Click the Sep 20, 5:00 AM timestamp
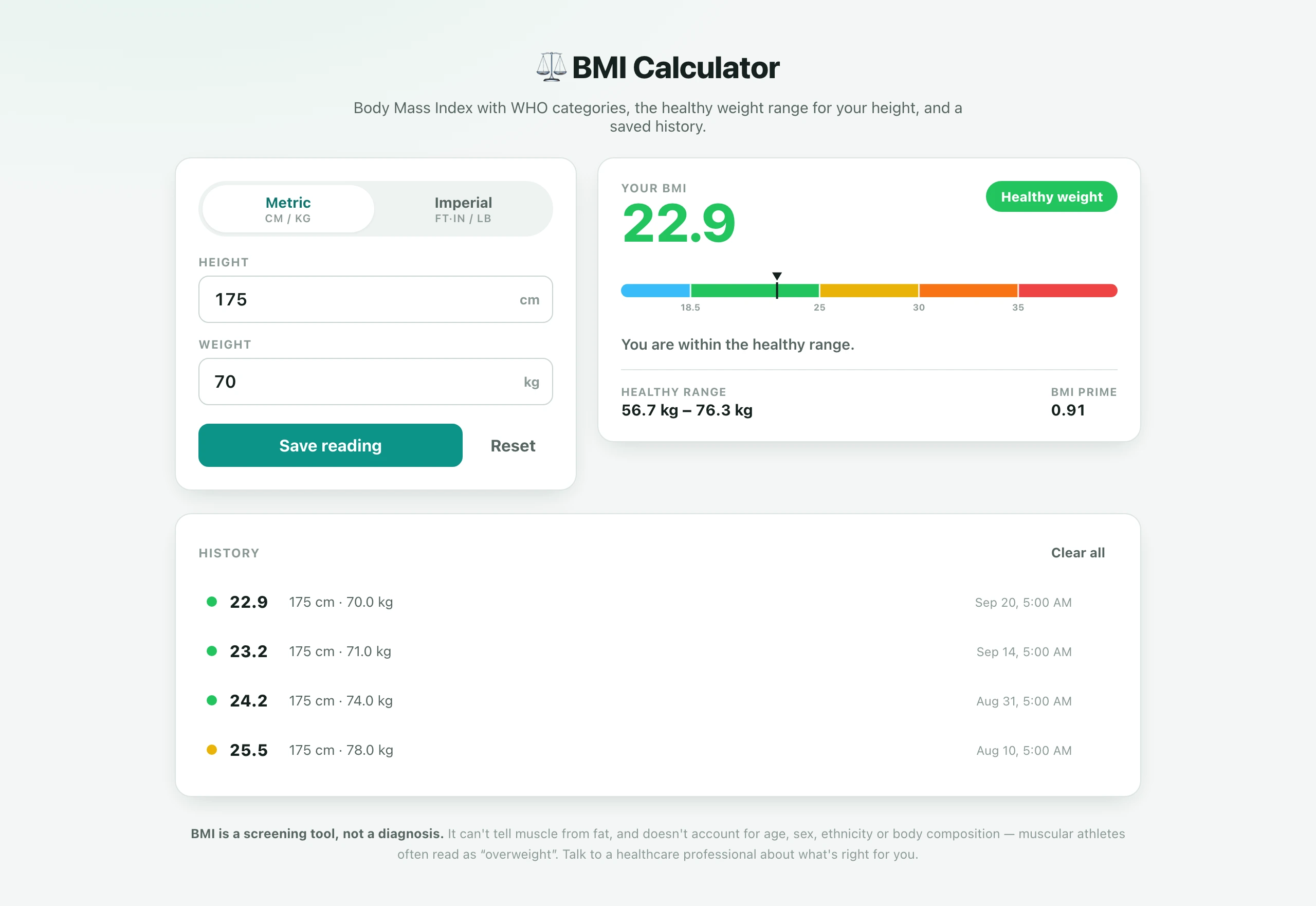This screenshot has width=1316, height=906. [1023, 602]
